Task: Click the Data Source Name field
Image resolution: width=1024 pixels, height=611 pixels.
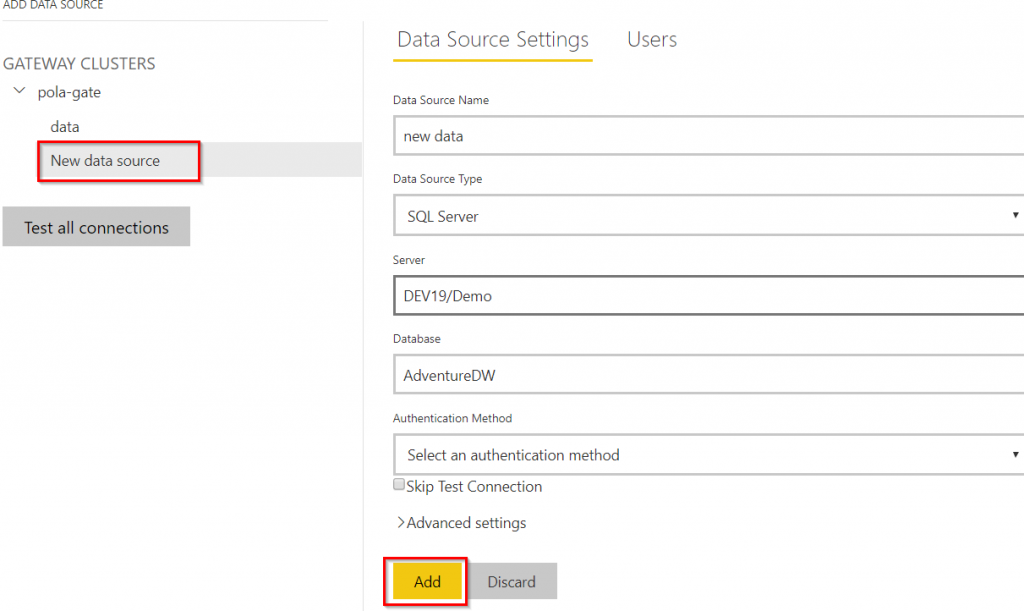Action: click(700, 135)
